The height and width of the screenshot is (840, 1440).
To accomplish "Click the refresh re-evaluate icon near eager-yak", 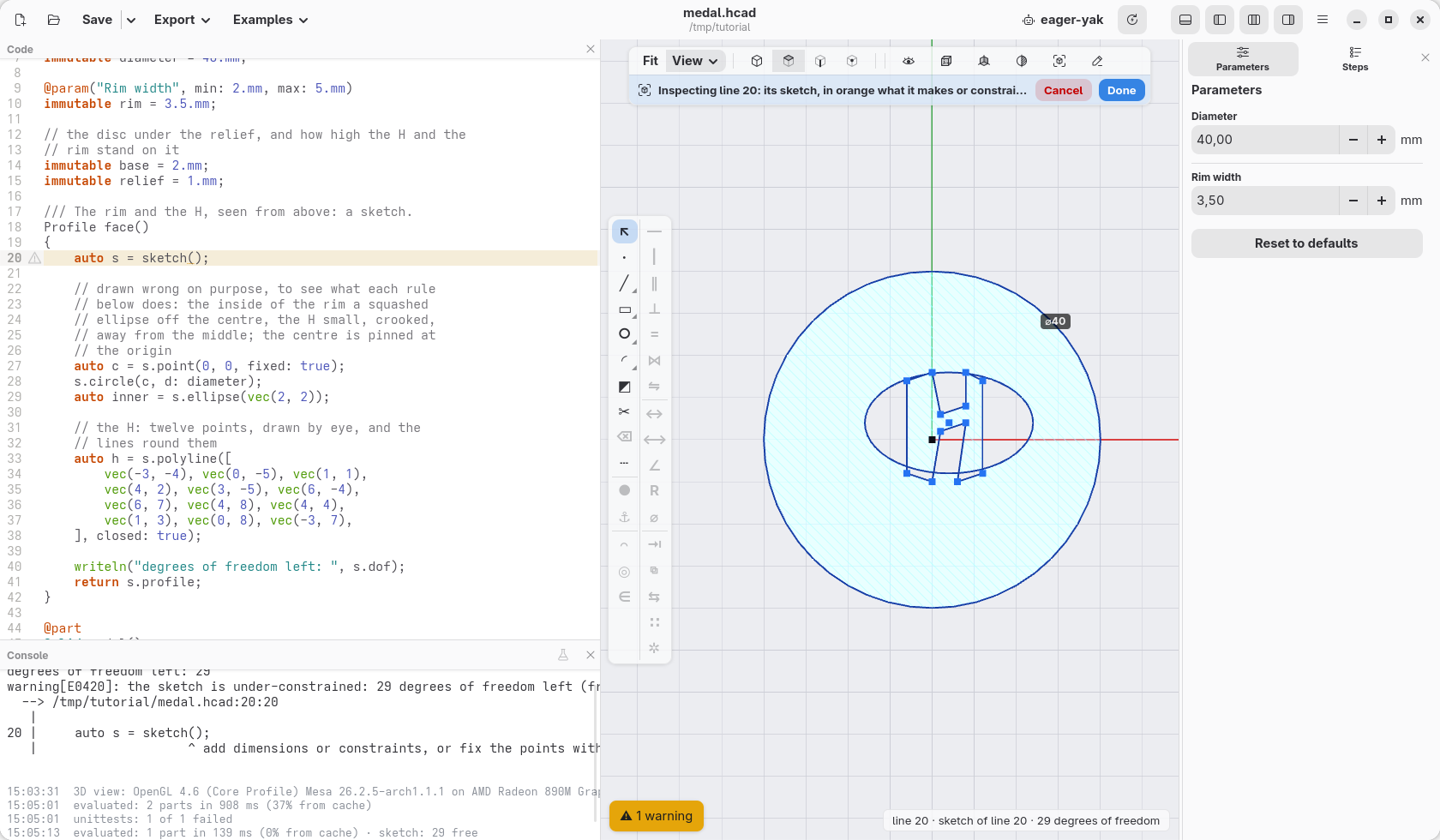I will 1132,20.
